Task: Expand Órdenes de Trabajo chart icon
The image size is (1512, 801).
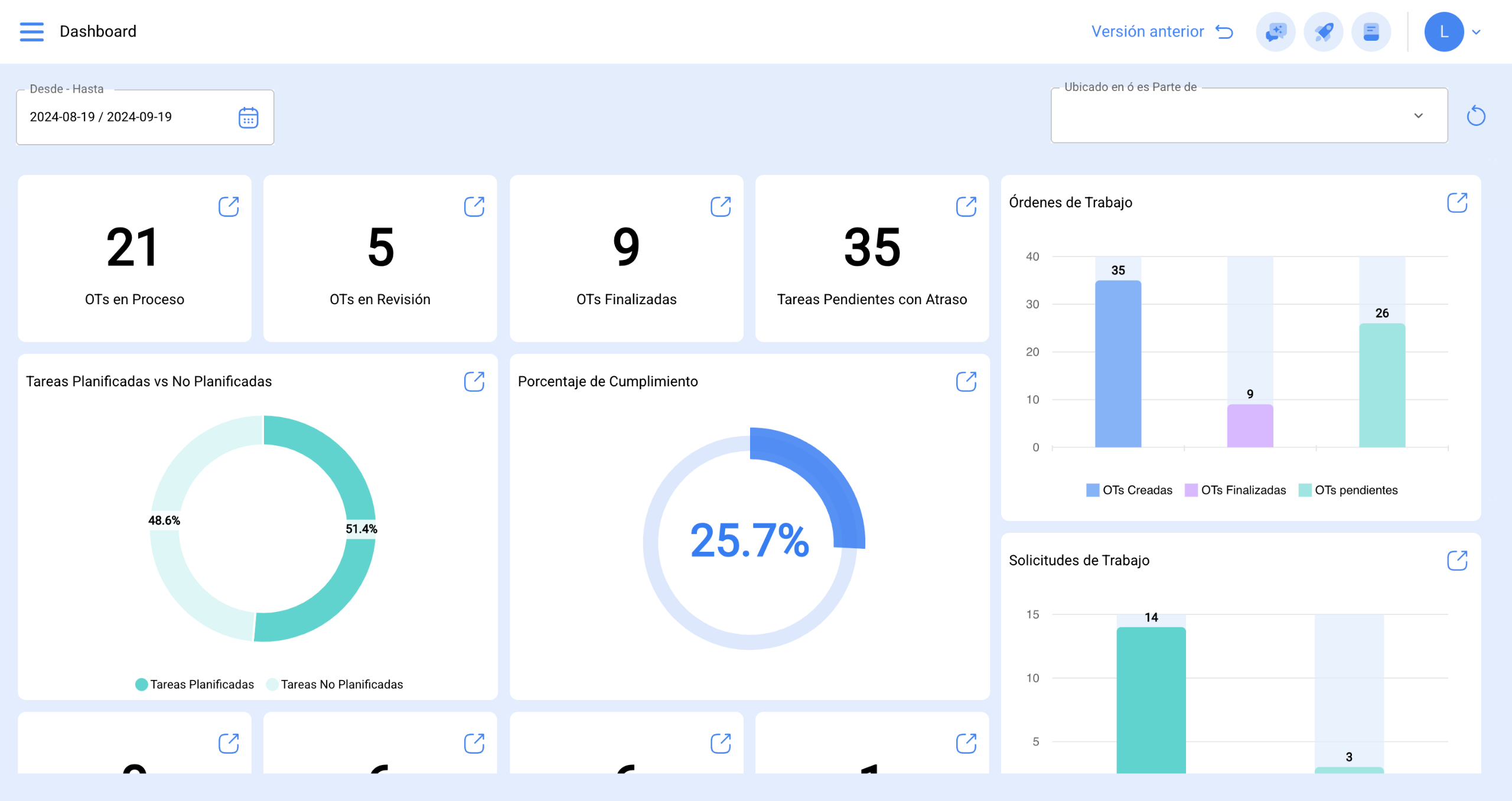Action: (1457, 203)
